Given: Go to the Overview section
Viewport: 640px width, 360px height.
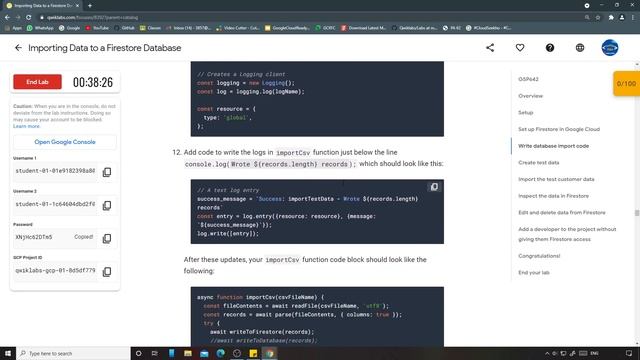Looking at the screenshot, I should point(531,96).
